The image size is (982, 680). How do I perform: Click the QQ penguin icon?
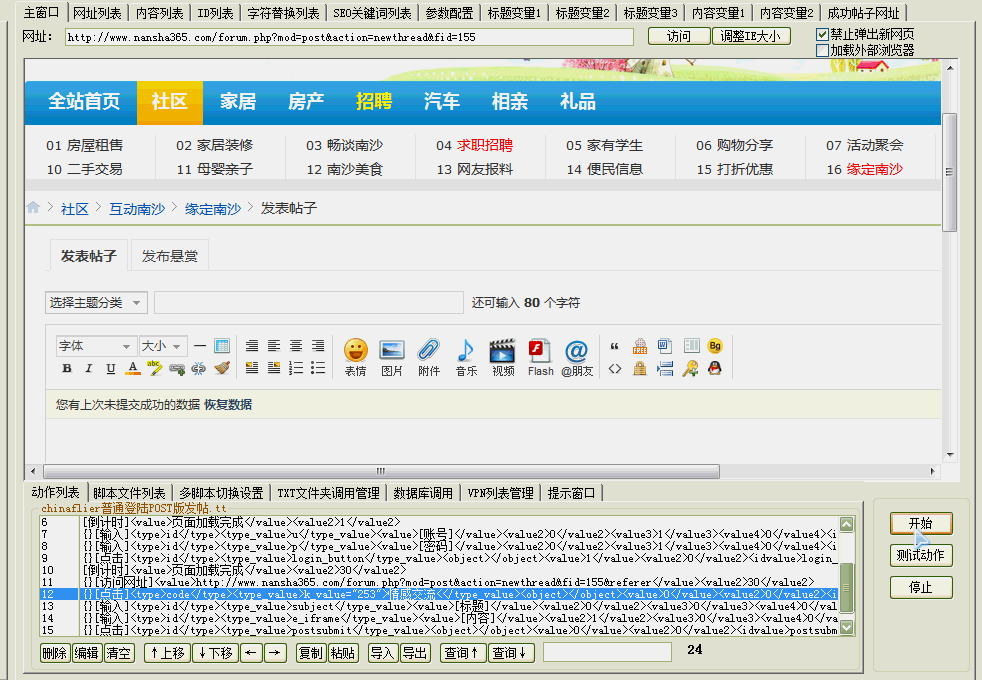click(x=715, y=368)
